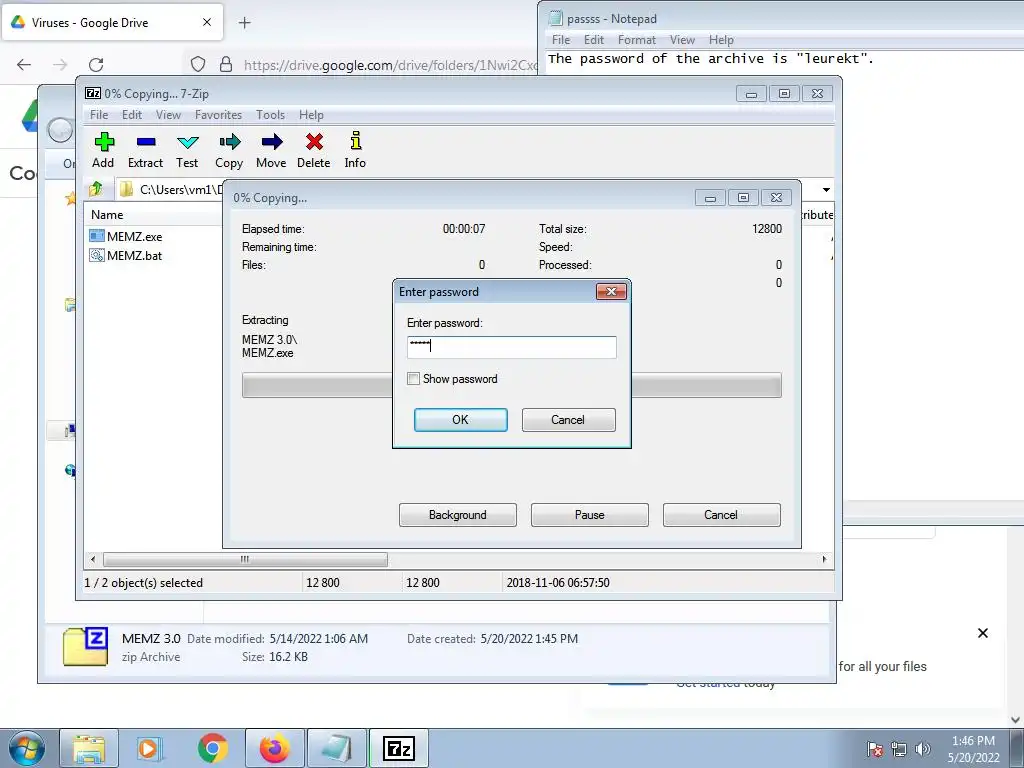The height and width of the screenshot is (768, 1024).
Task: Open the Notepad Format menu
Action: click(637, 40)
